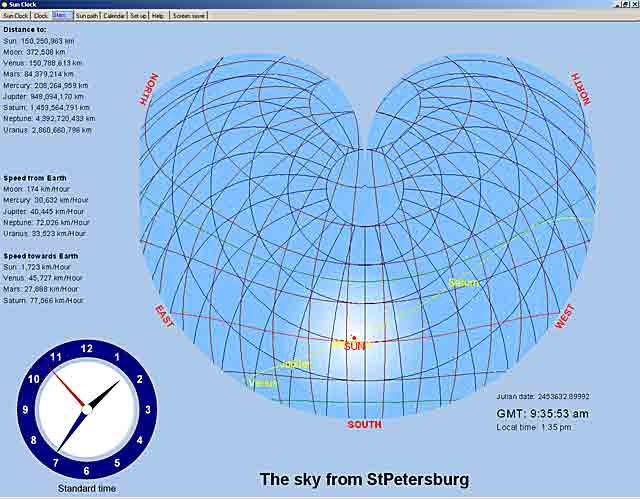Screen dimensions: 640x499
Task: Click the red Sun marker on the sky map
Action: coord(353,338)
